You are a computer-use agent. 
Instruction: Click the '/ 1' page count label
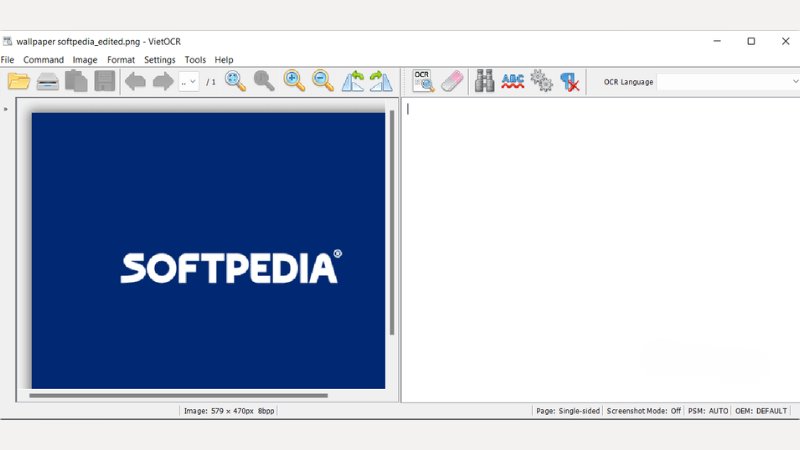point(211,82)
